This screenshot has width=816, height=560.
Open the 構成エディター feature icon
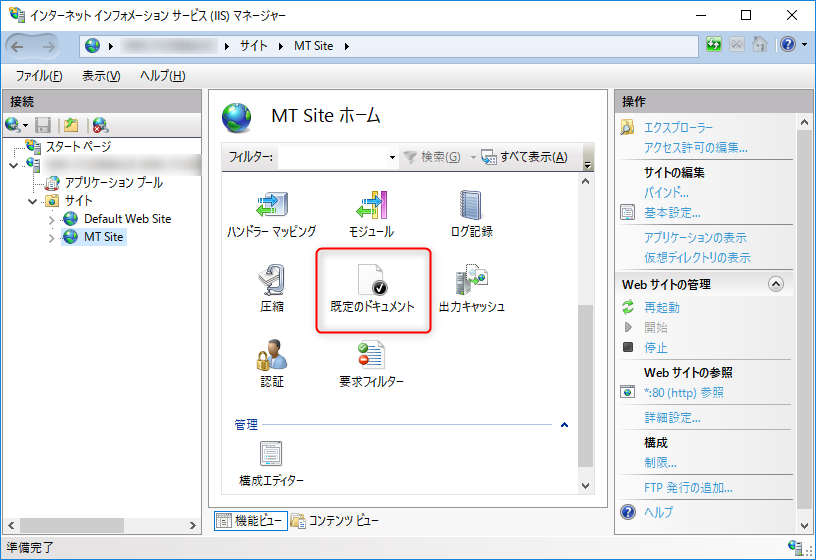pos(271,462)
